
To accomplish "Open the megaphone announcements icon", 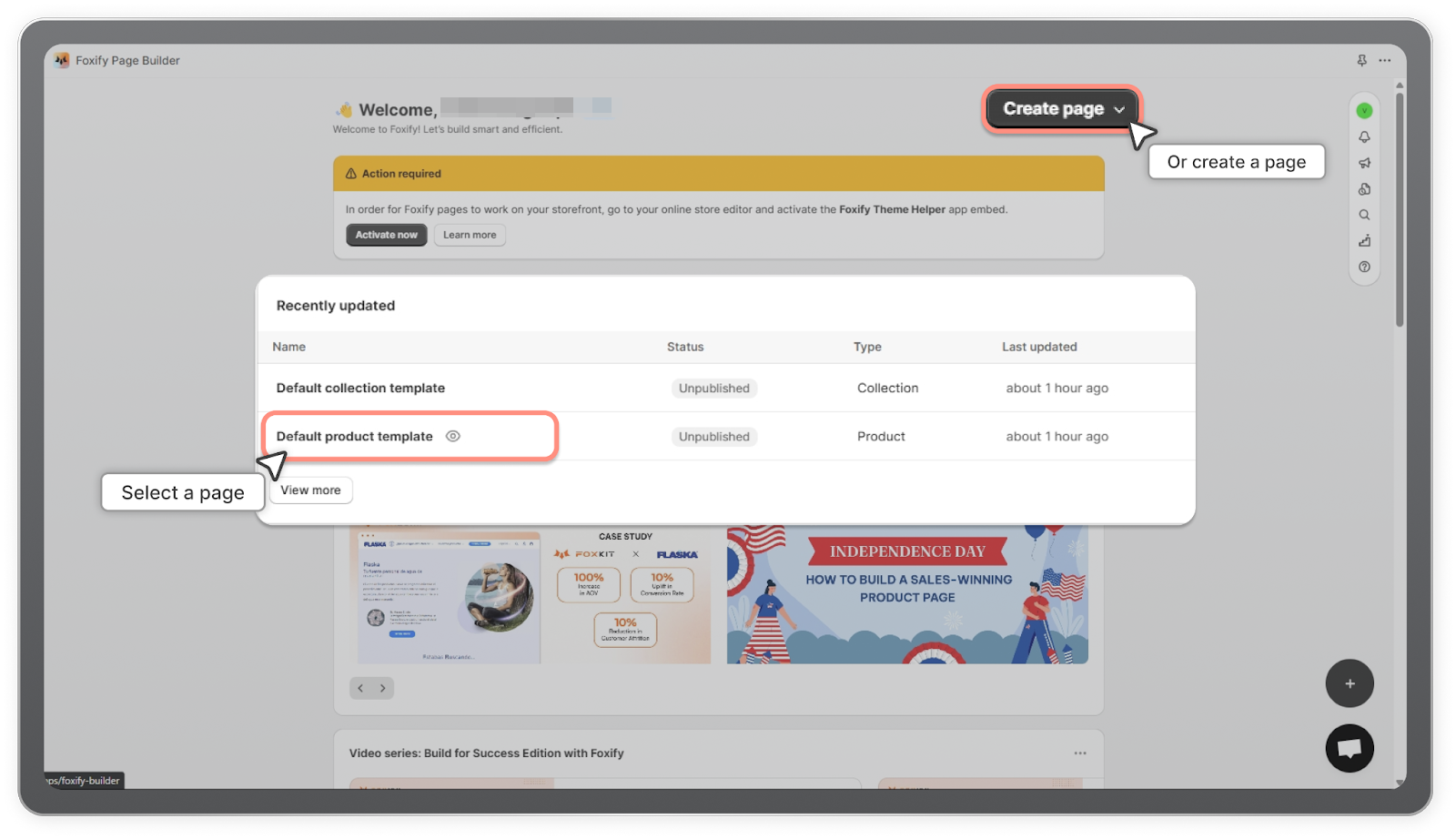I will [1364, 163].
